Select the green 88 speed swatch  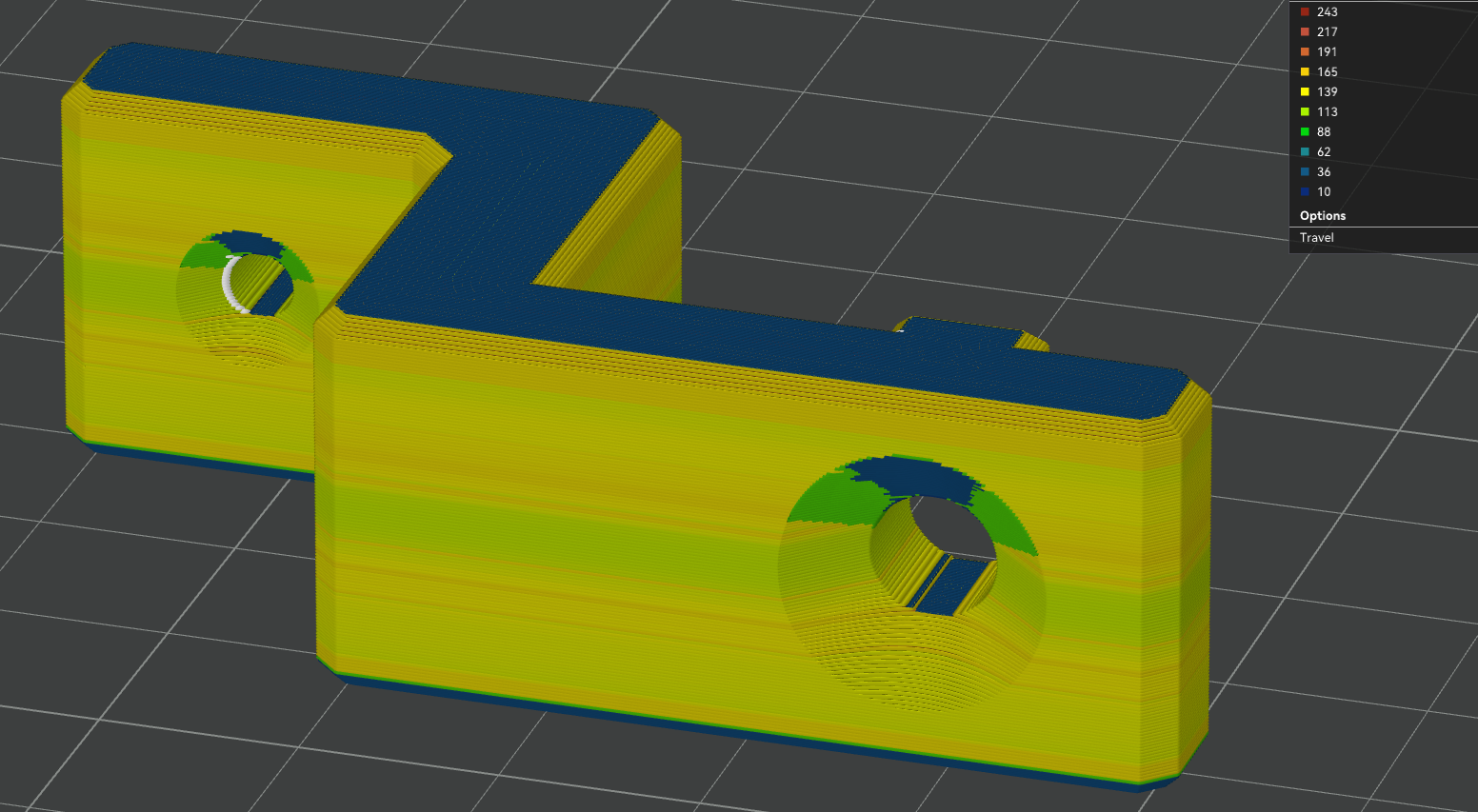pyautogui.click(x=1303, y=131)
